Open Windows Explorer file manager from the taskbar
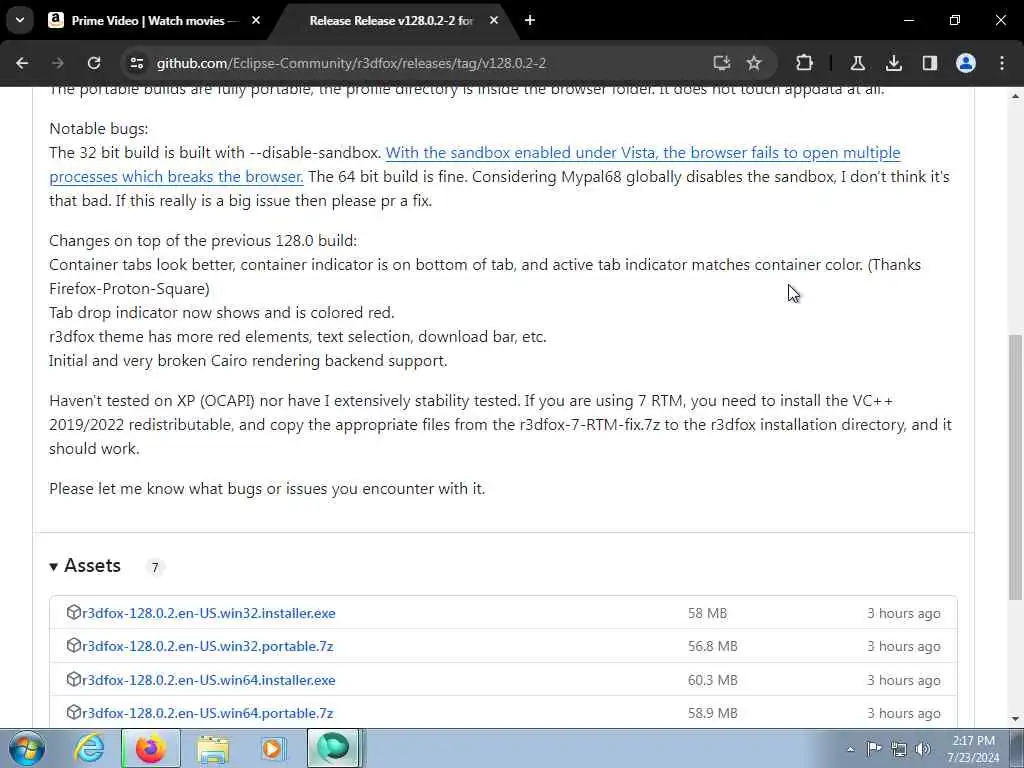 (x=213, y=748)
